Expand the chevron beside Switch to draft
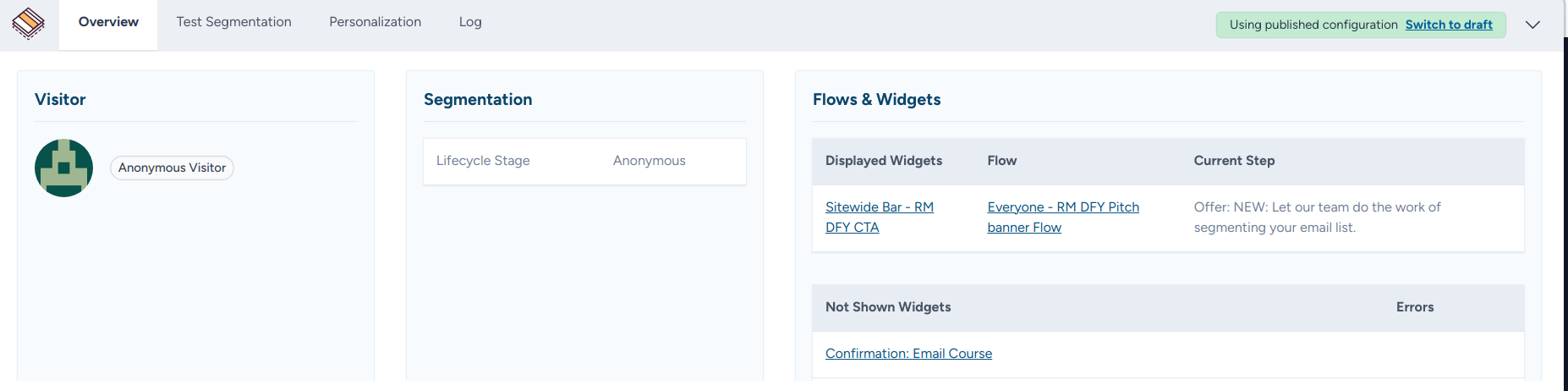This screenshot has height=391, width=1568. point(1532,25)
